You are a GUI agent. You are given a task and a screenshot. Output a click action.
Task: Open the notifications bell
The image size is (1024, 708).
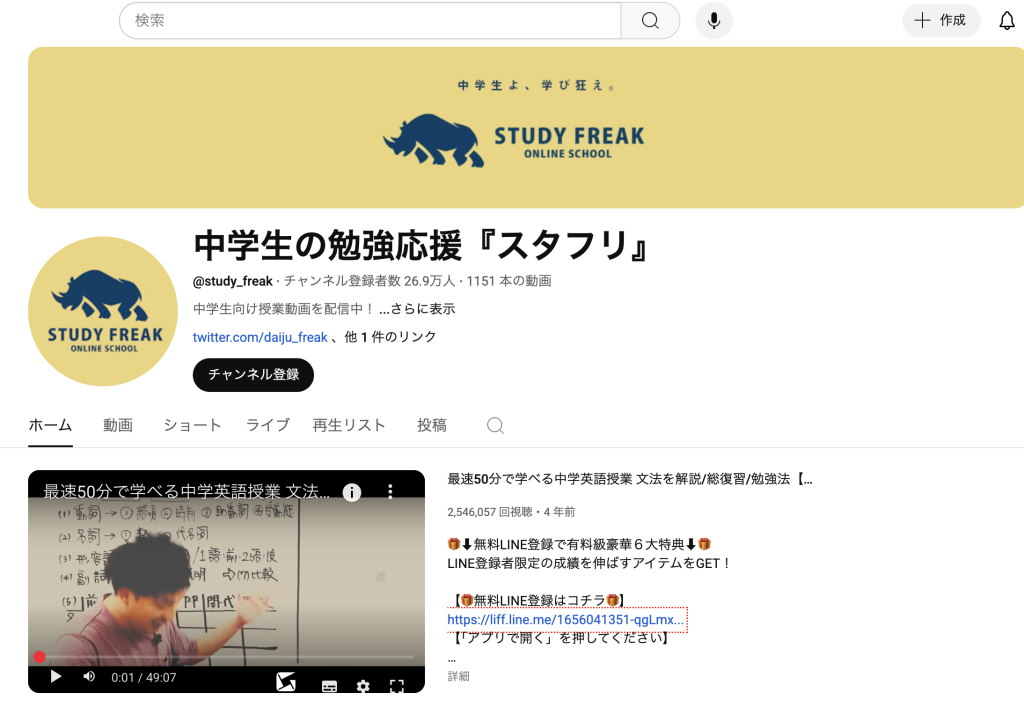[1006, 21]
